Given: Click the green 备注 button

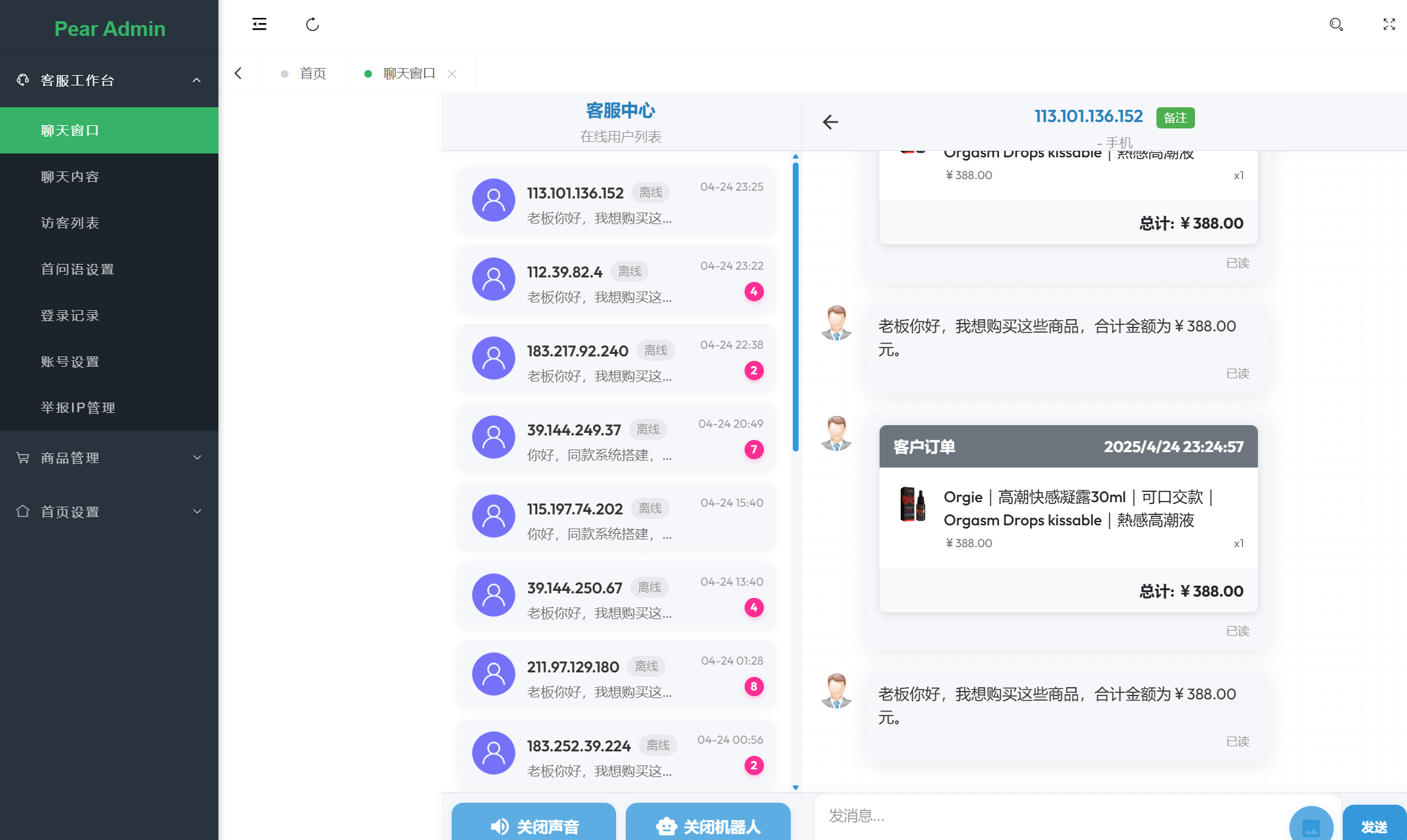Looking at the screenshot, I should coord(1175,118).
